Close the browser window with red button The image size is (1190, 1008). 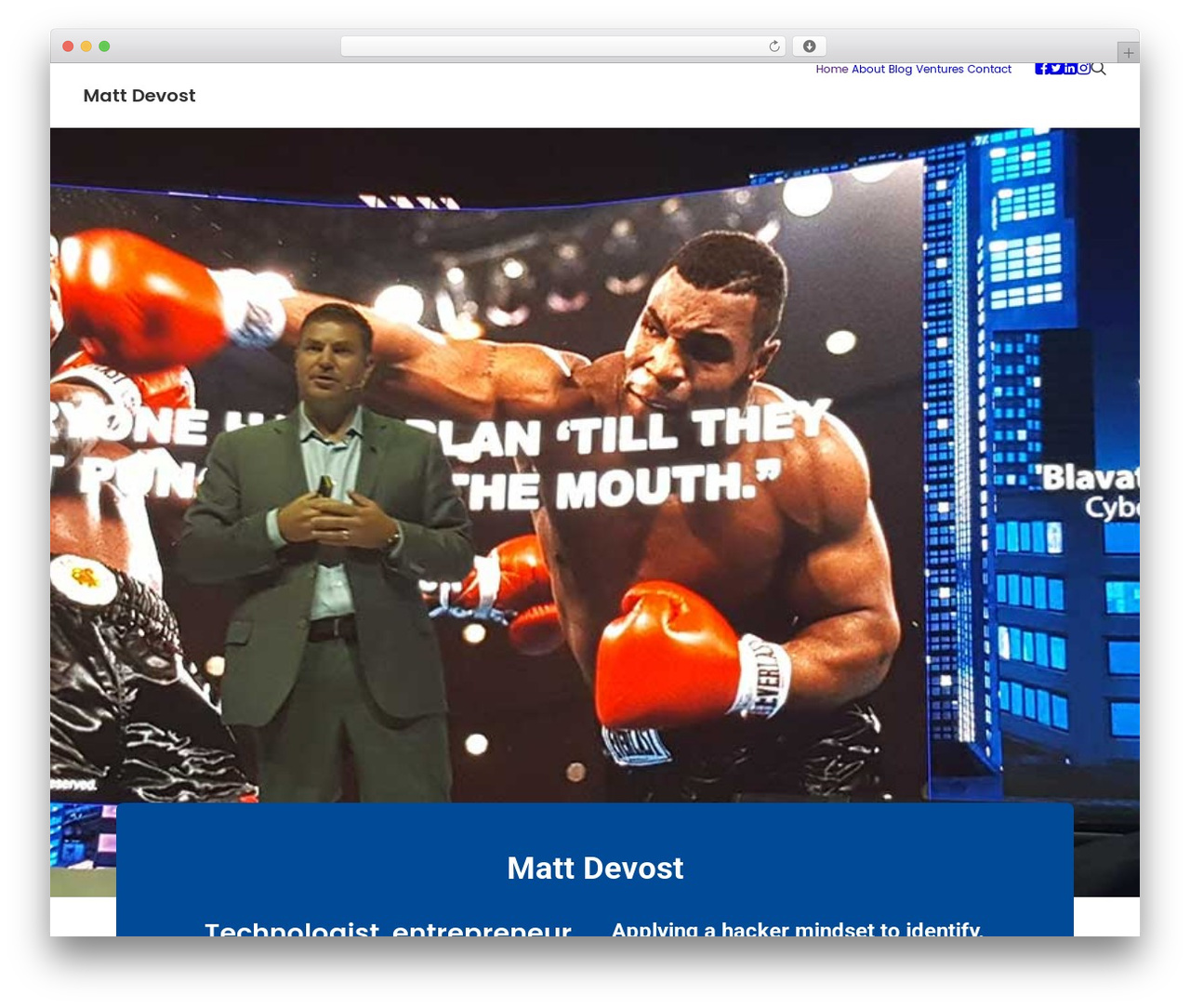coord(68,46)
